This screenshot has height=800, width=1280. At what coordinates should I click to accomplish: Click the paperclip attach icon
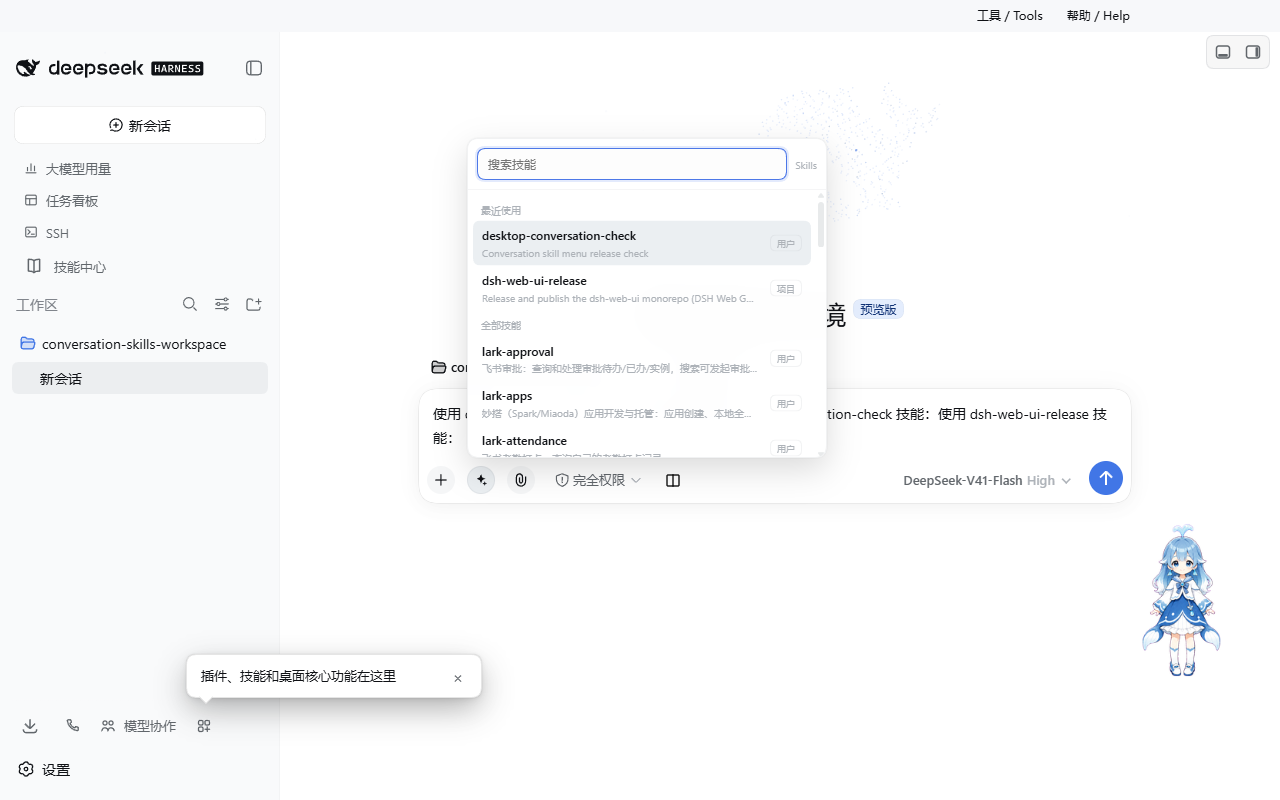click(521, 480)
